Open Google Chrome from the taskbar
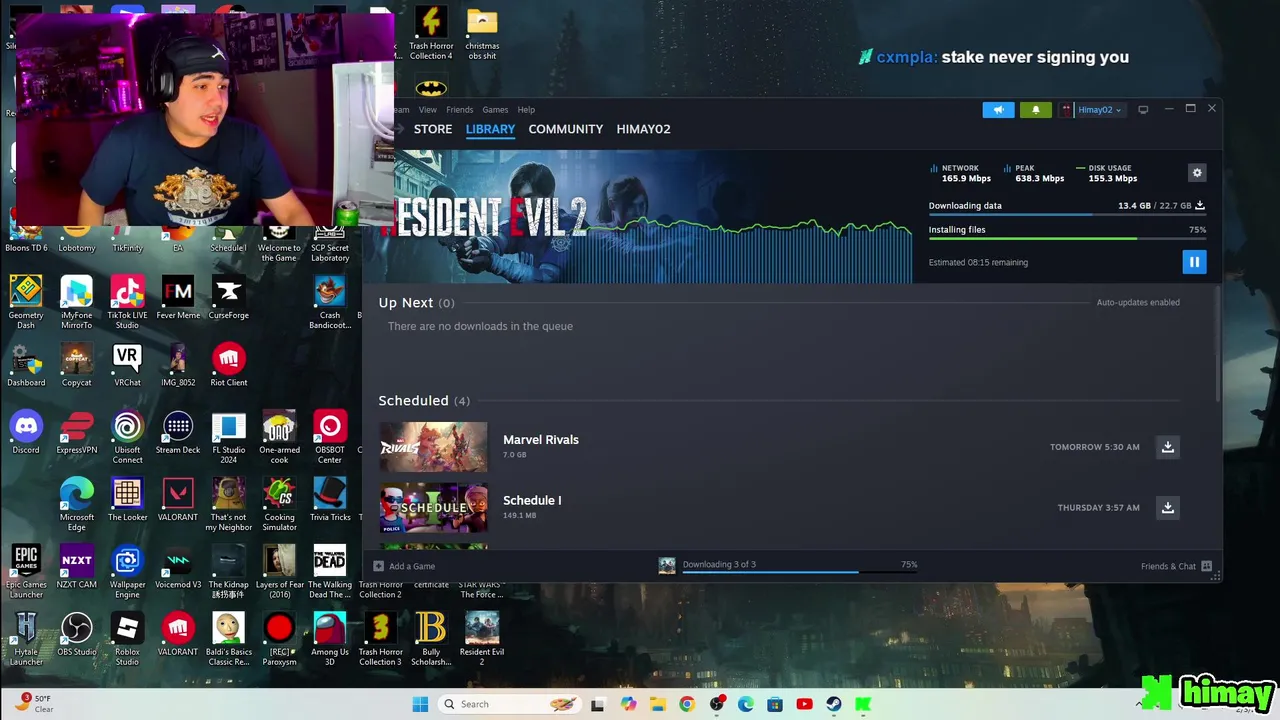Viewport: 1280px width, 720px height. 687,704
